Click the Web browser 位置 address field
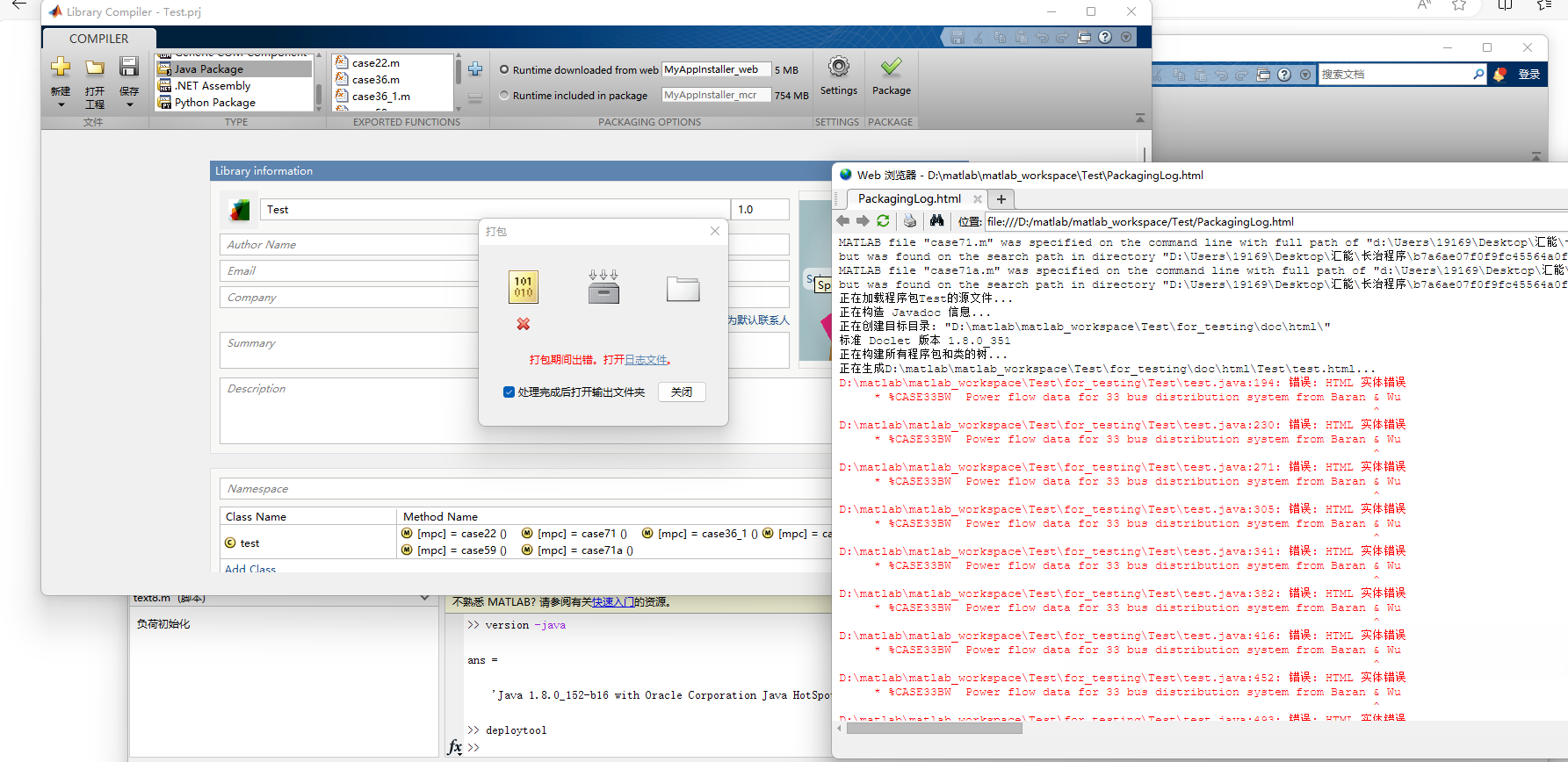The image size is (1568, 762). click(1275, 222)
